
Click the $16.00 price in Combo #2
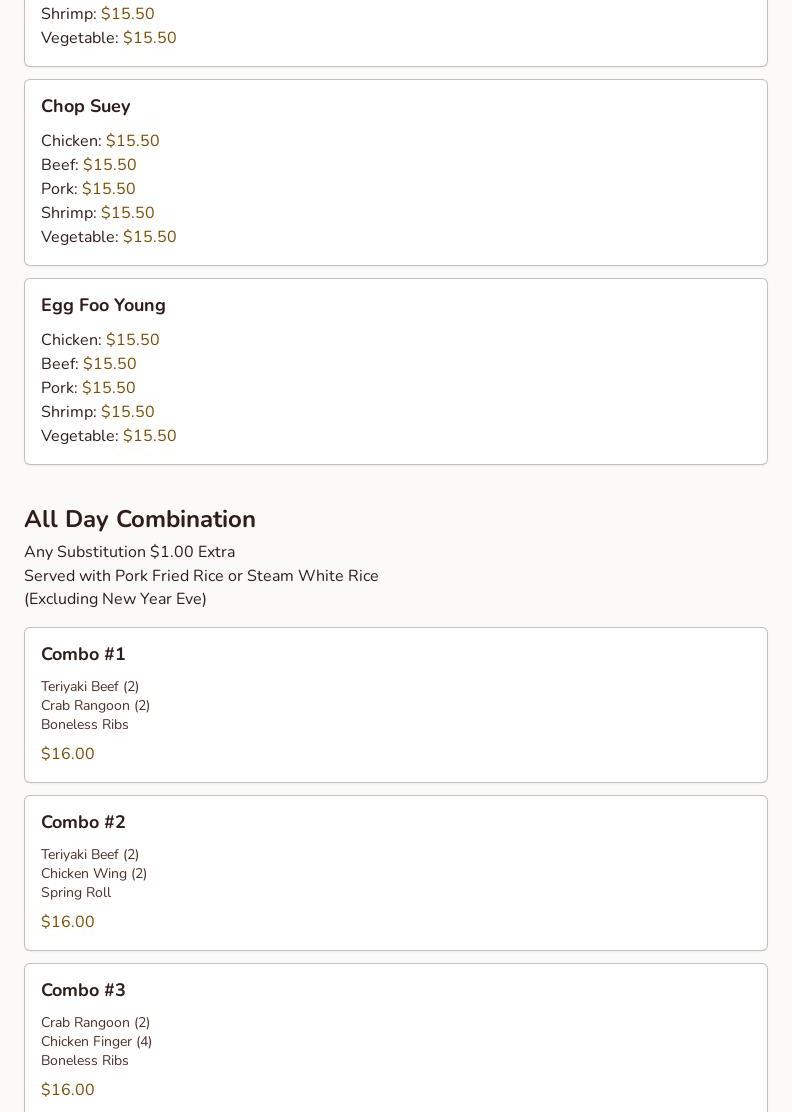tap(68, 922)
